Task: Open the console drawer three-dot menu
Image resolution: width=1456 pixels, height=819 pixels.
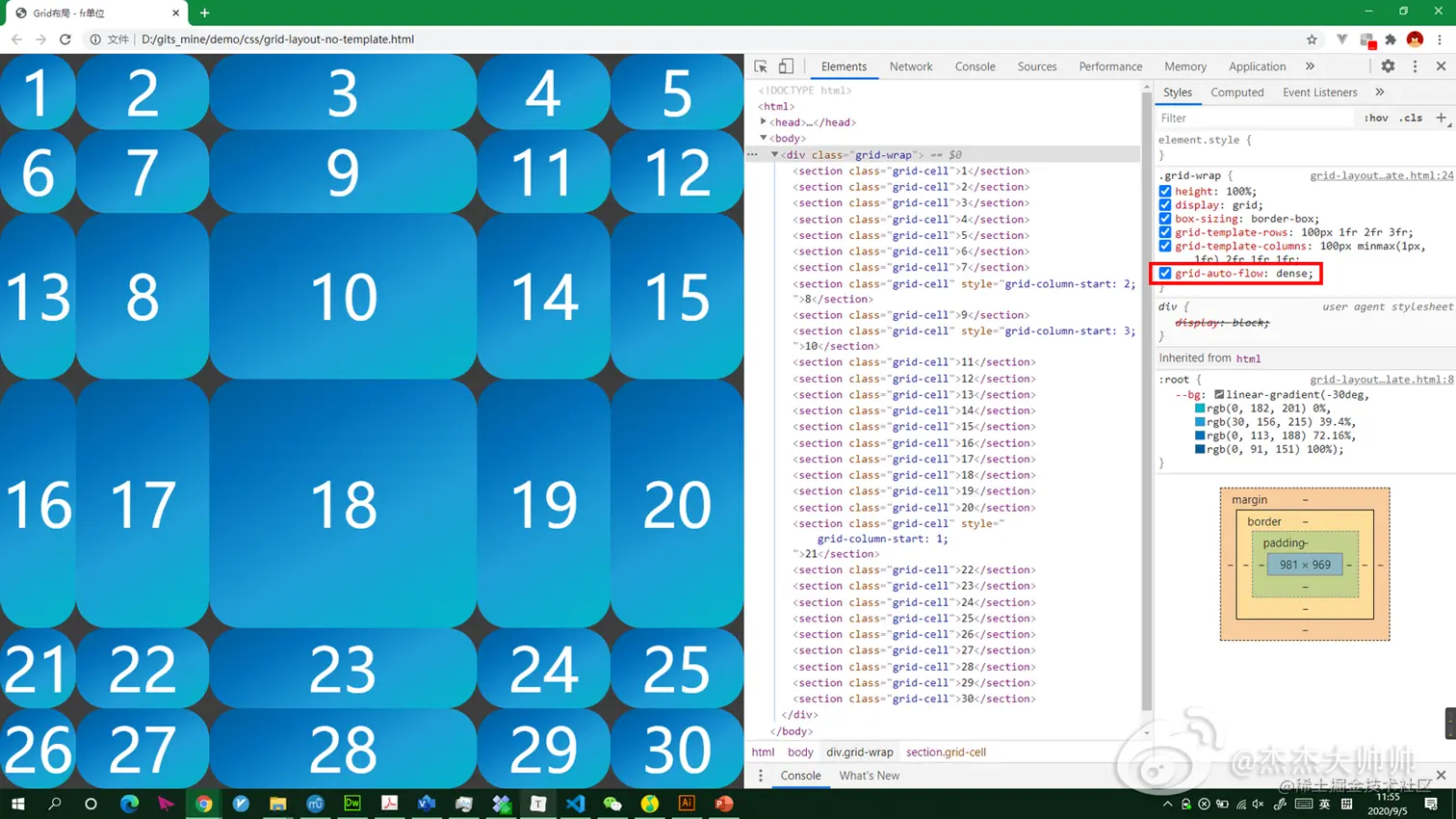Action: tap(761, 776)
